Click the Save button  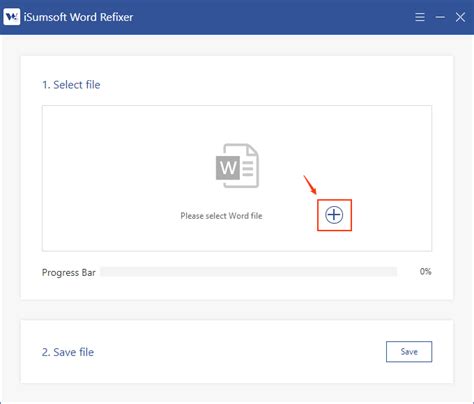tap(409, 352)
